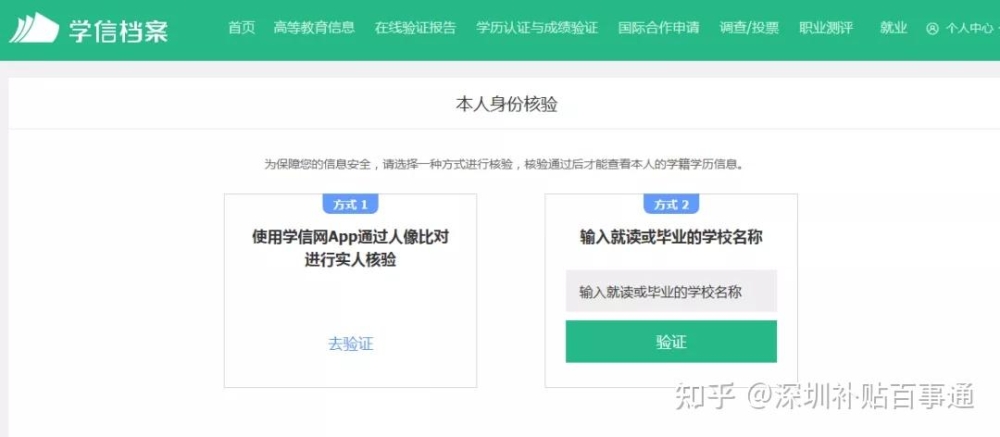The width and height of the screenshot is (1000, 437).
Task: Click the 本人身份核验 page title
Action: (x=506, y=104)
